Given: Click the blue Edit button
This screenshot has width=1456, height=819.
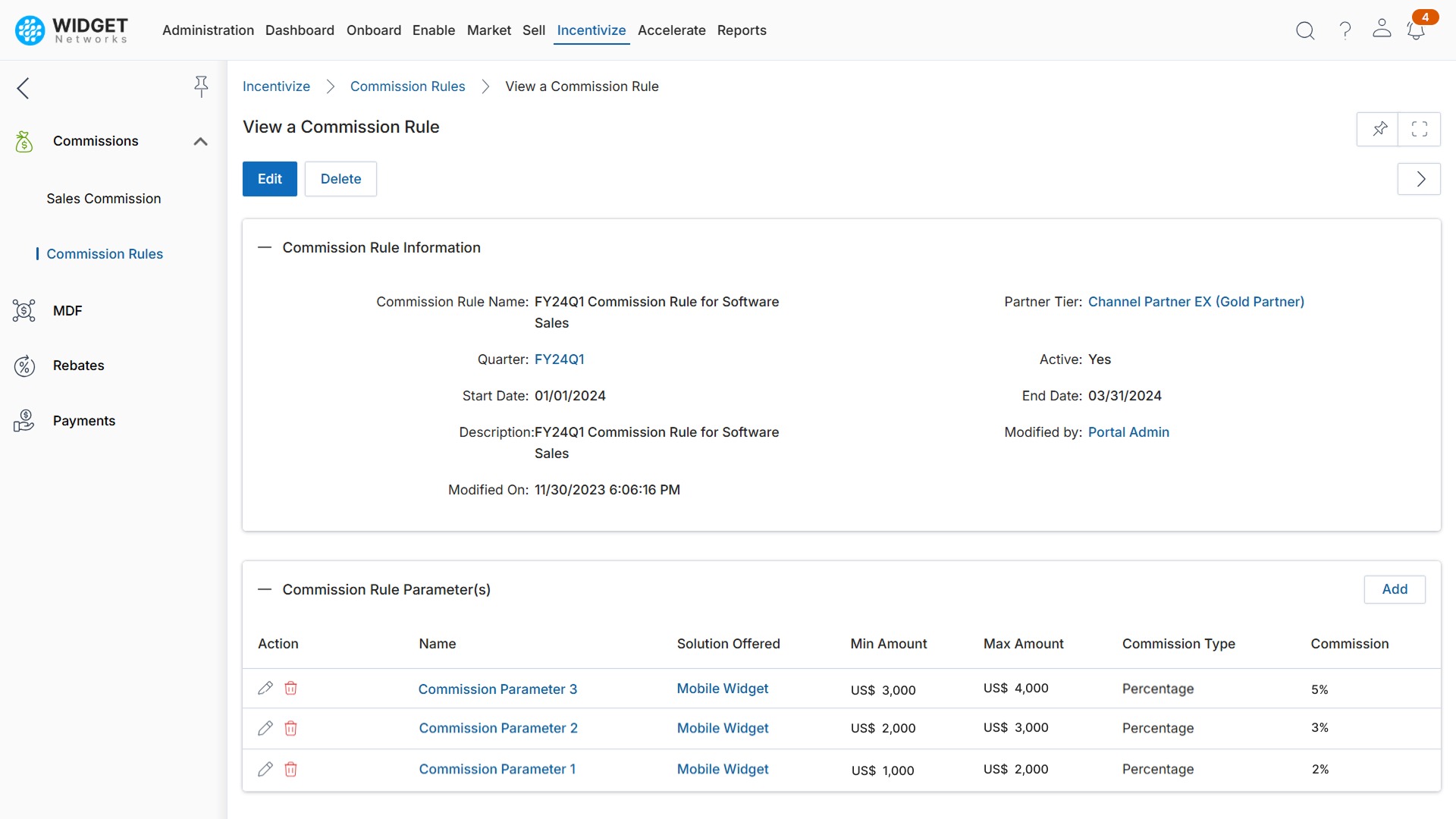Looking at the screenshot, I should [x=269, y=179].
